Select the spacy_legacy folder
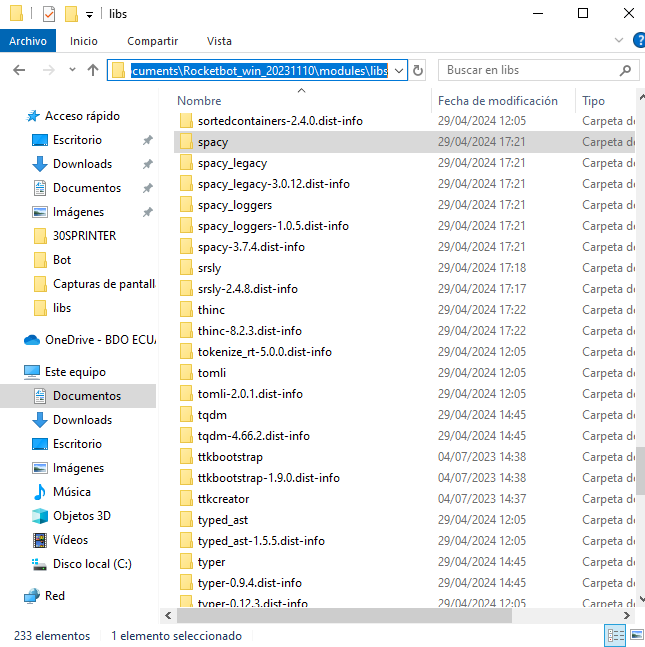The height and width of the screenshot is (647, 645). click(232, 163)
